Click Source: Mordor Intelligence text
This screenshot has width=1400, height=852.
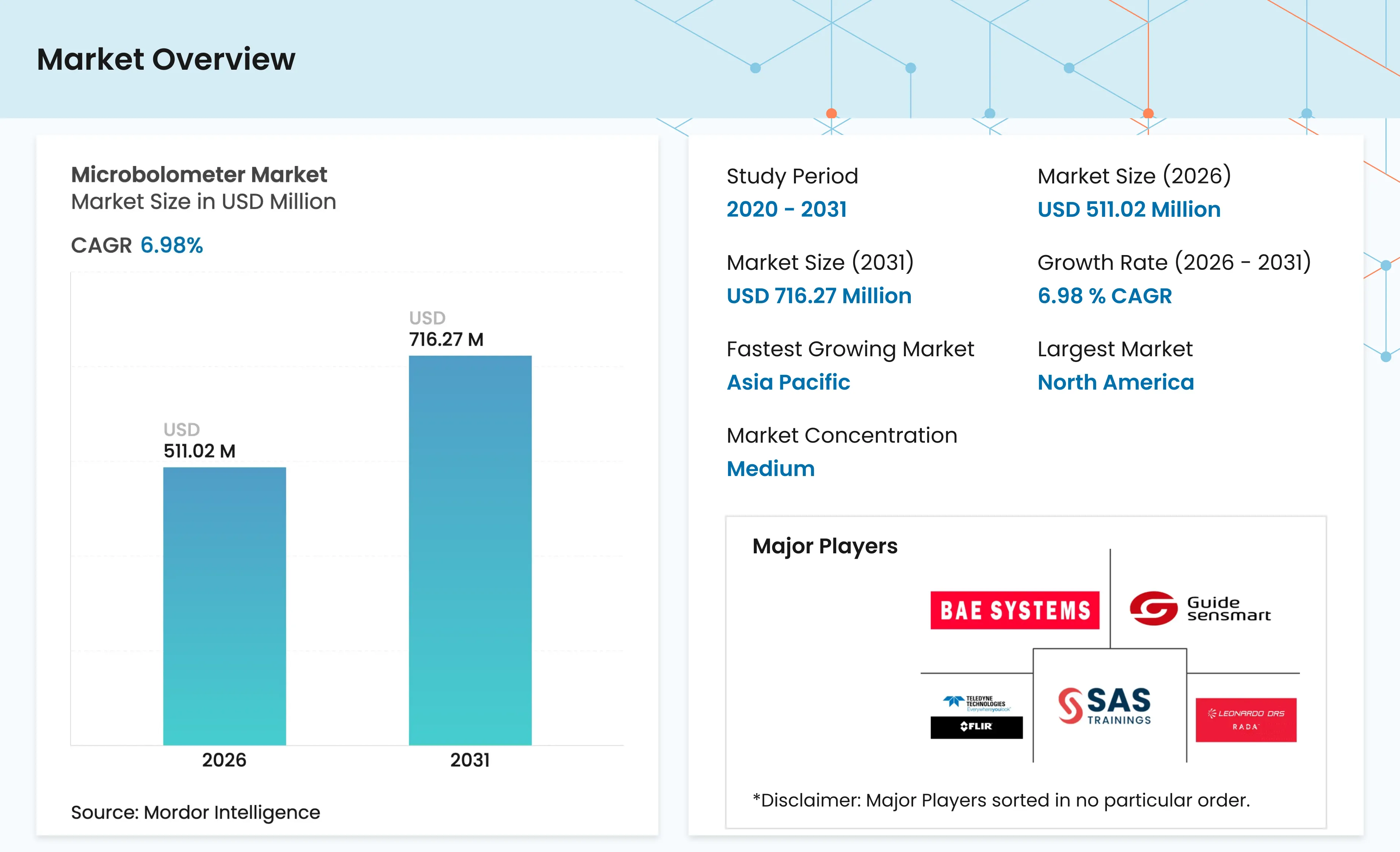pyautogui.click(x=195, y=812)
